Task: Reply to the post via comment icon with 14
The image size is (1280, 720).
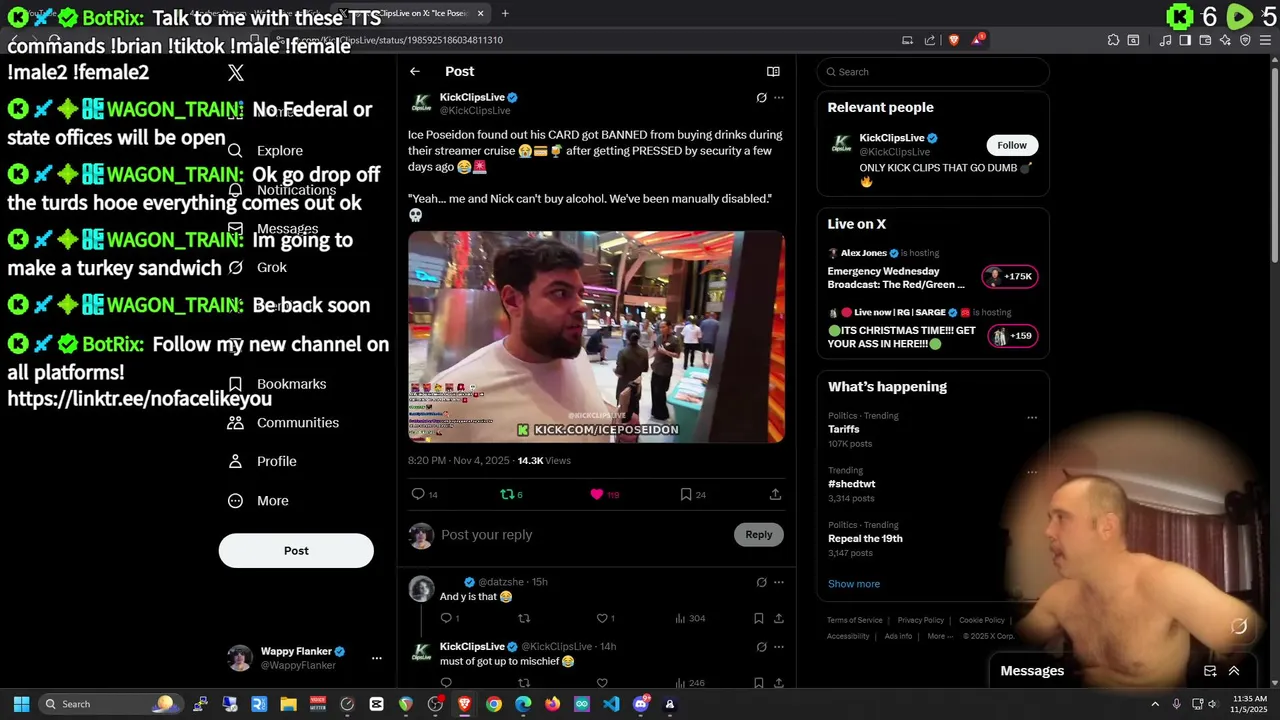Action: pyautogui.click(x=425, y=494)
